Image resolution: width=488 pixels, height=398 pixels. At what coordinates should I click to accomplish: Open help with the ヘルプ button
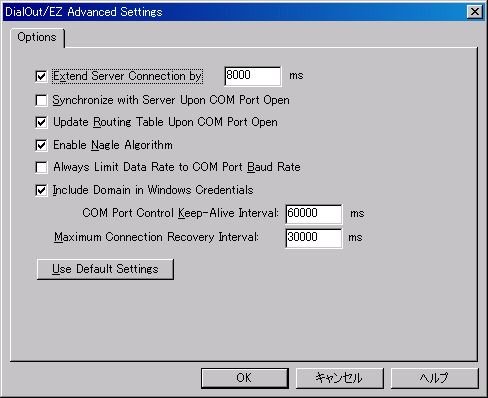pyautogui.click(x=434, y=378)
